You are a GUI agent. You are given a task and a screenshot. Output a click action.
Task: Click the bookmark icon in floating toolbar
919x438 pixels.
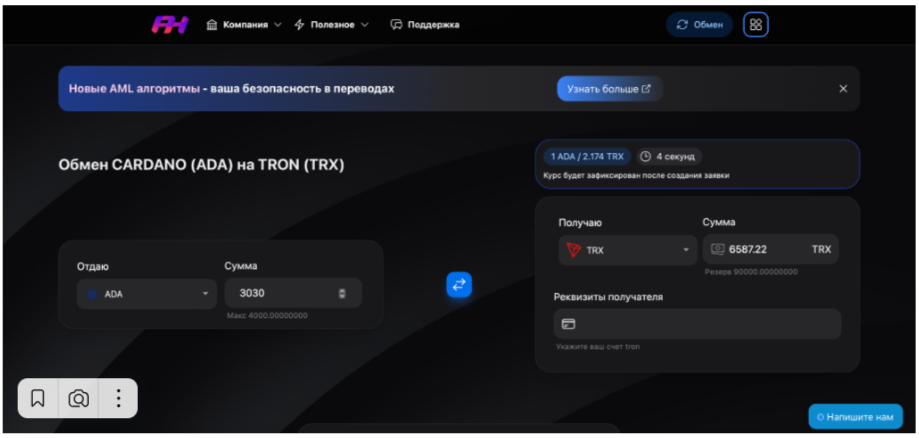pos(38,399)
